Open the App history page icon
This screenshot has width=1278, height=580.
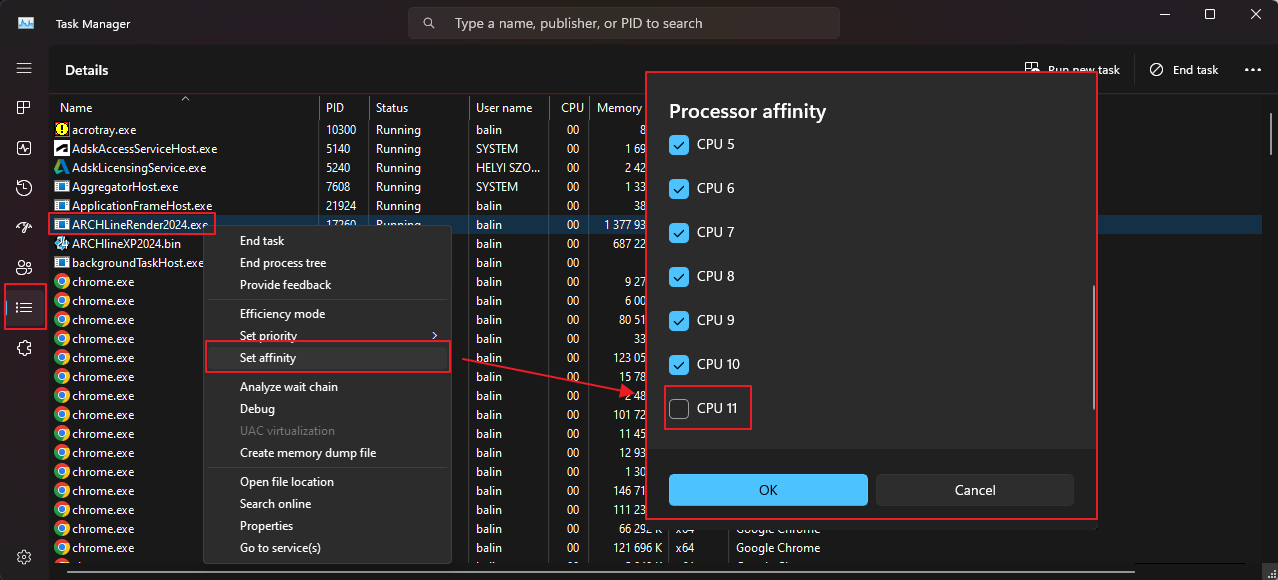pos(24,188)
